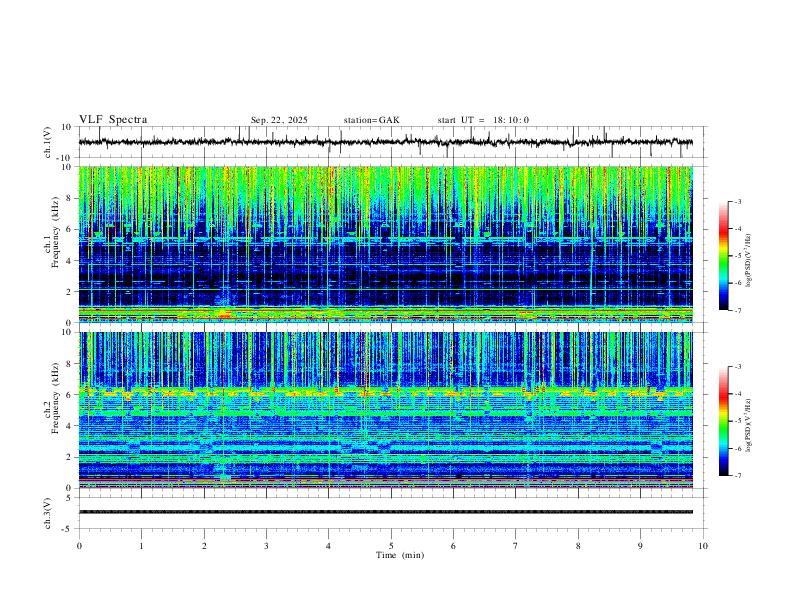Viewport: 792px width, 612px height.
Task: Click the "start UT = 18:10:0" label
Action: [x=483, y=120]
